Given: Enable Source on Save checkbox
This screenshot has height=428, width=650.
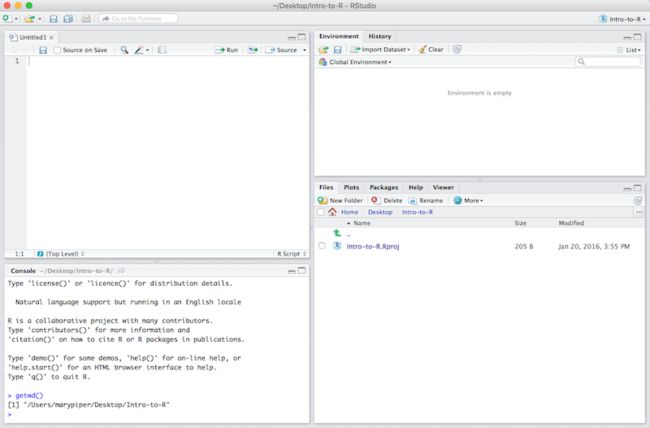Looking at the screenshot, I should [58, 50].
